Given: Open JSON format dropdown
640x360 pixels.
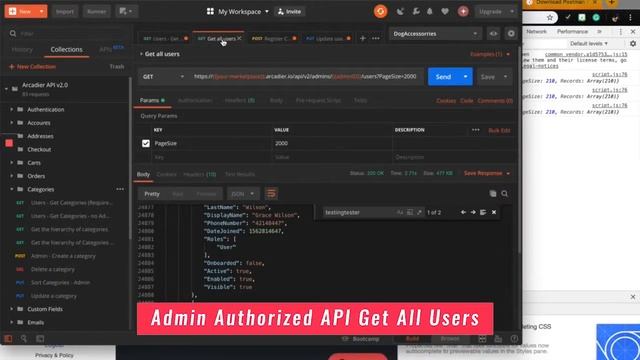Looking at the screenshot, I should 243,194.
